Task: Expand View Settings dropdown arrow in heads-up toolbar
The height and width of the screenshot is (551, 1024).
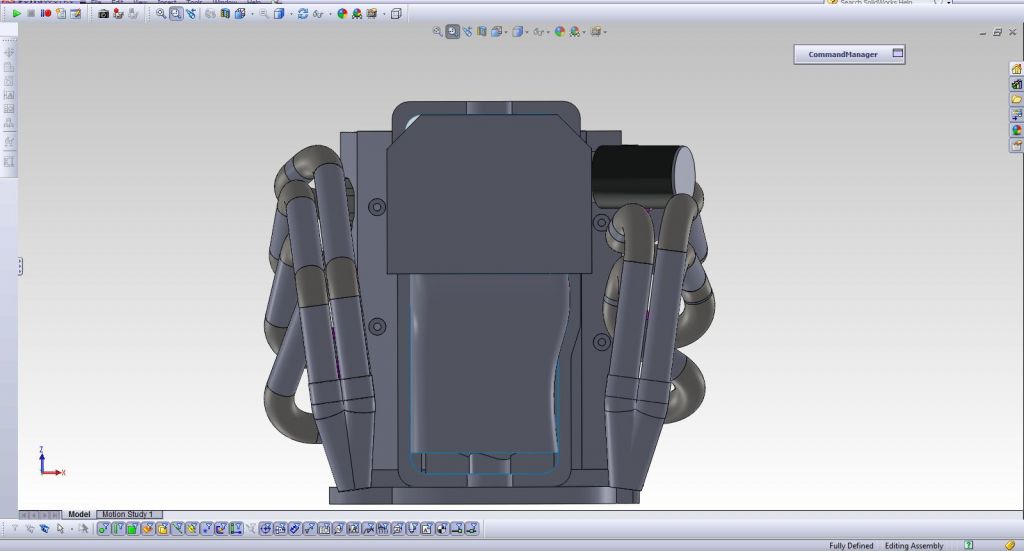Action: (606, 32)
